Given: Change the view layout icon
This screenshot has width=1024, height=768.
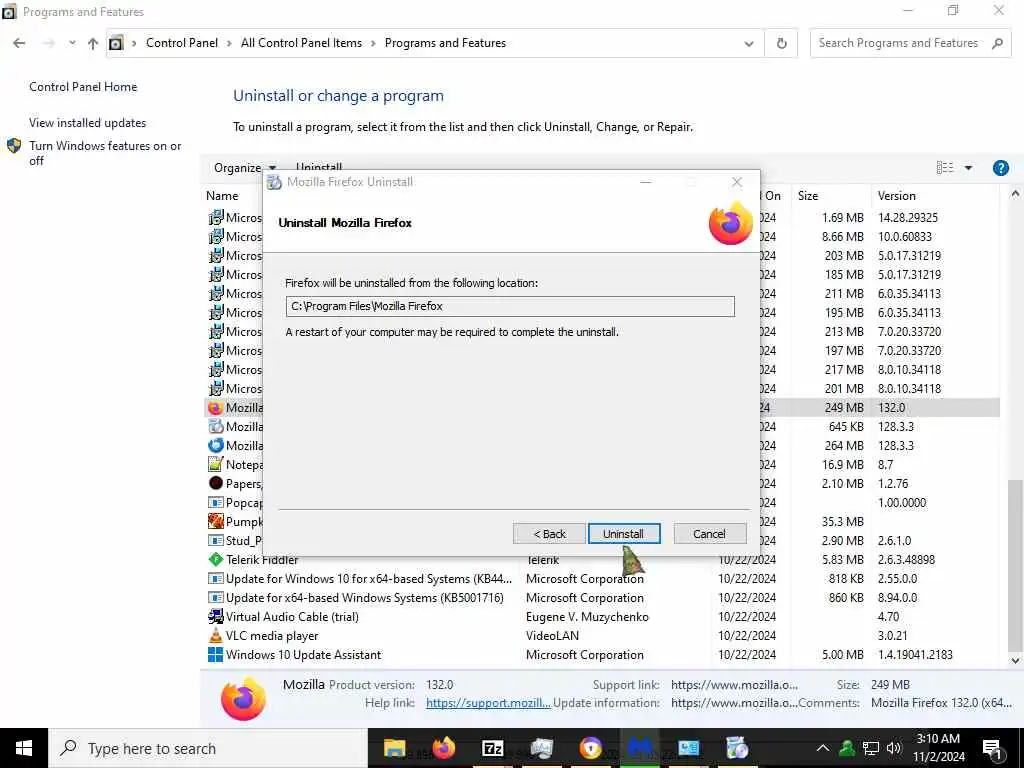Looking at the screenshot, I should [x=945, y=168].
